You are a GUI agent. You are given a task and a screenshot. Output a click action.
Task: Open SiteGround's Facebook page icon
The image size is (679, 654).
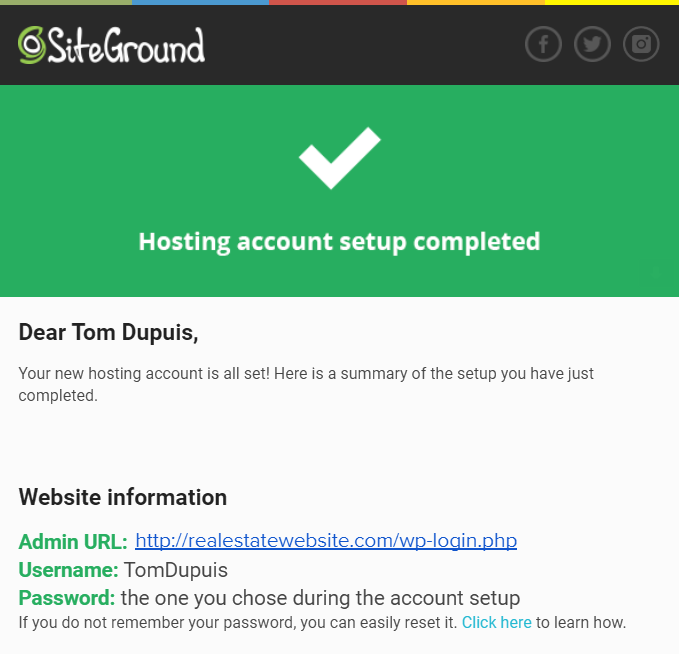click(543, 44)
